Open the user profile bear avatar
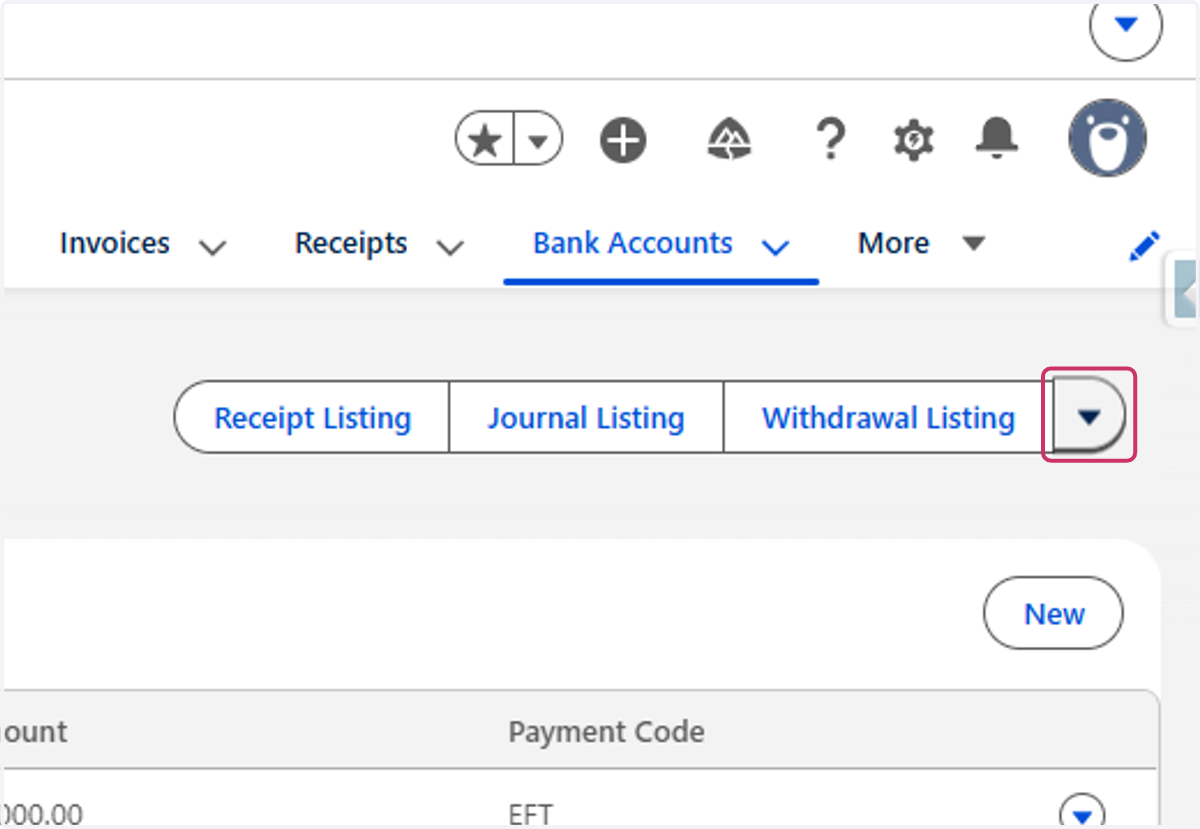Image resolution: width=1200 pixels, height=829 pixels. click(1107, 138)
